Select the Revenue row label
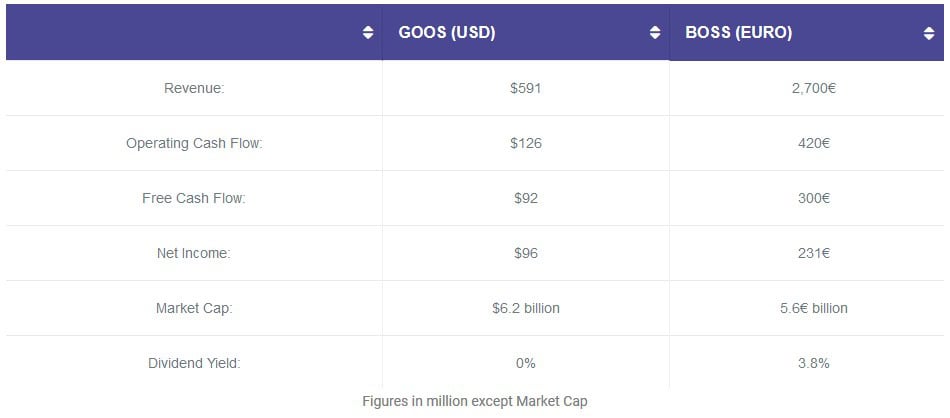Image resolution: width=950 pixels, height=418 pixels. pos(194,88)
